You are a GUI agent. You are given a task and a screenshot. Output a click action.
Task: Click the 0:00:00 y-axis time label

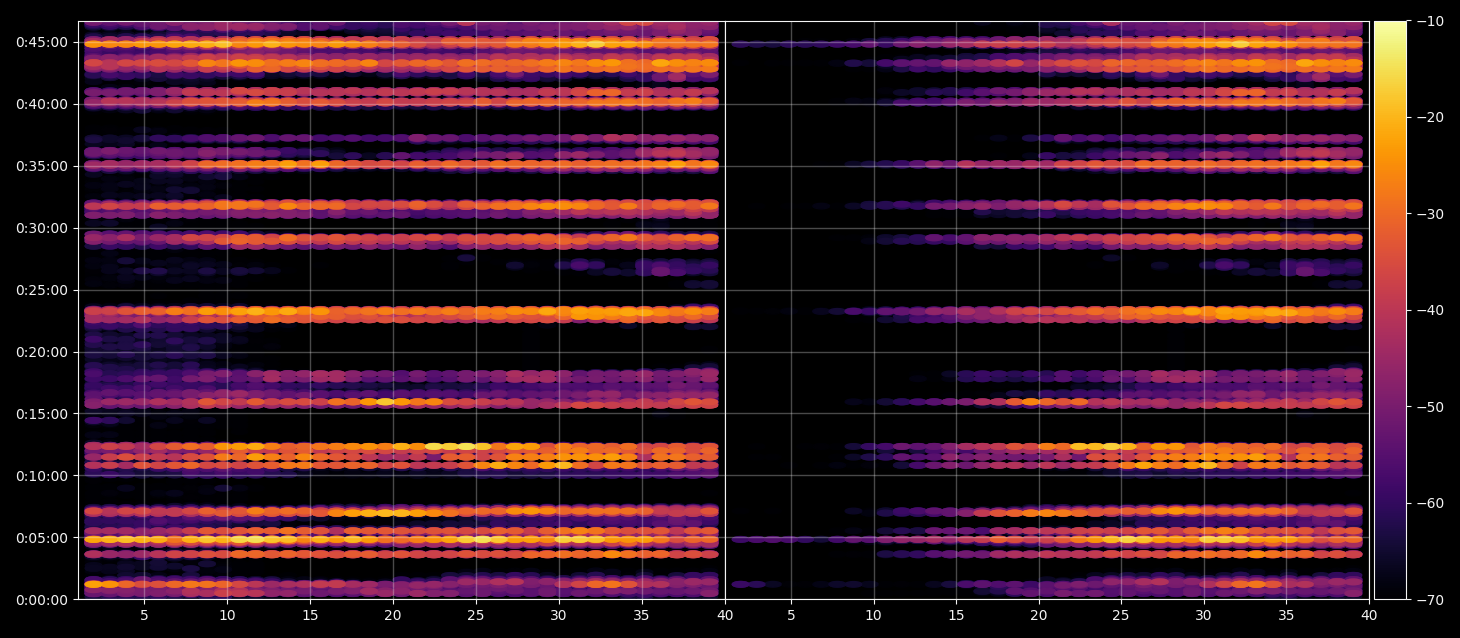pyautogui.click(x=42, y=599)
